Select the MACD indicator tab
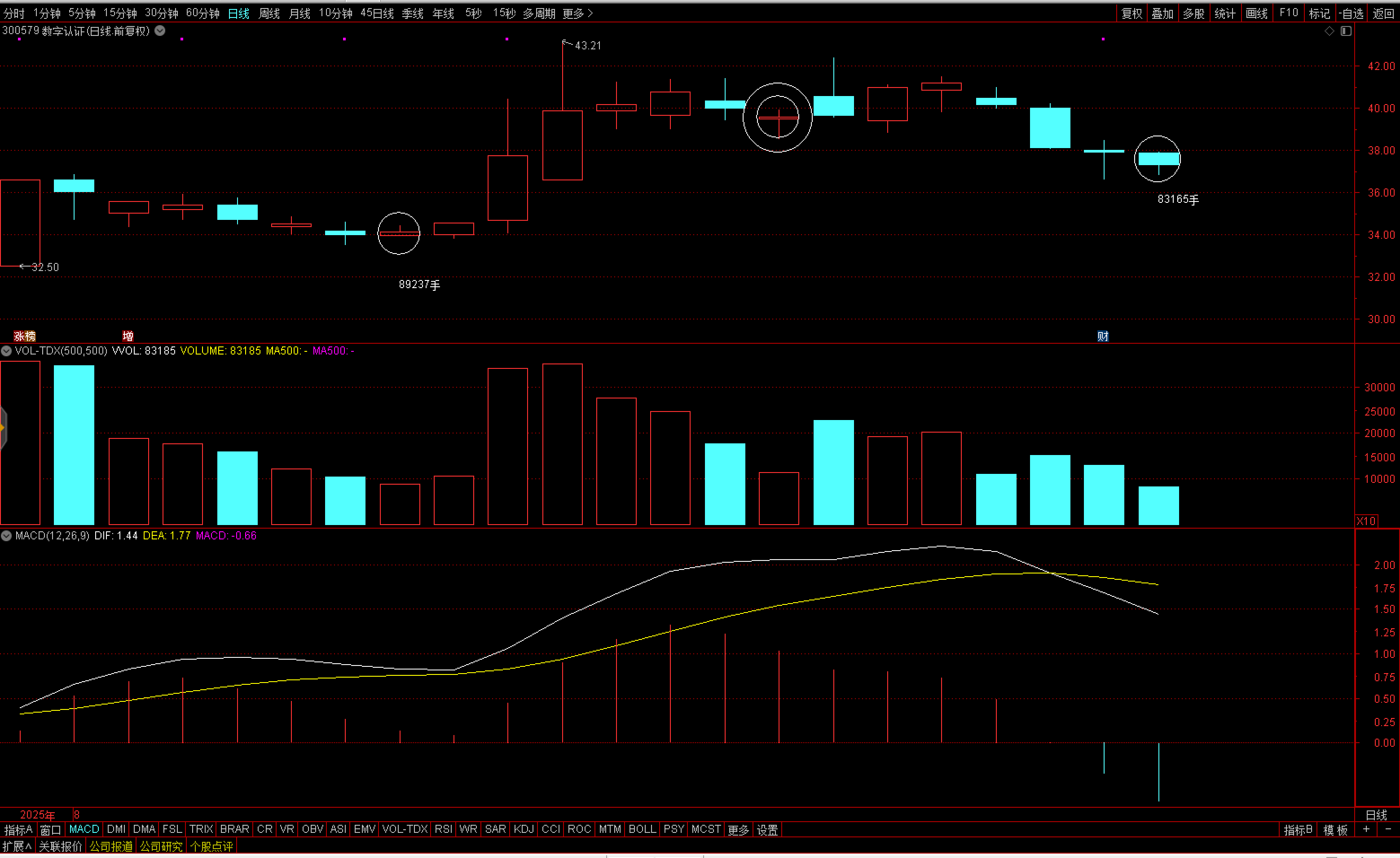 tap(84, 830)
